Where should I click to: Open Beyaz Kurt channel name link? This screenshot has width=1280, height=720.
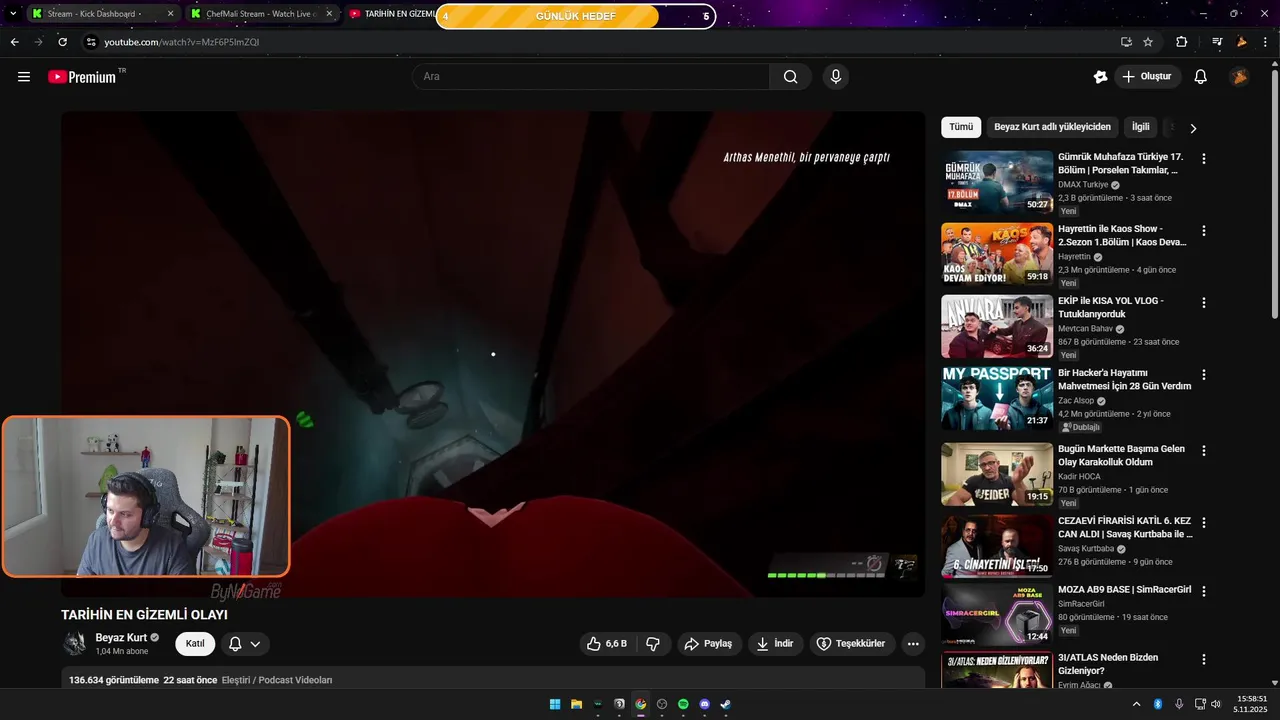point(121,637)
